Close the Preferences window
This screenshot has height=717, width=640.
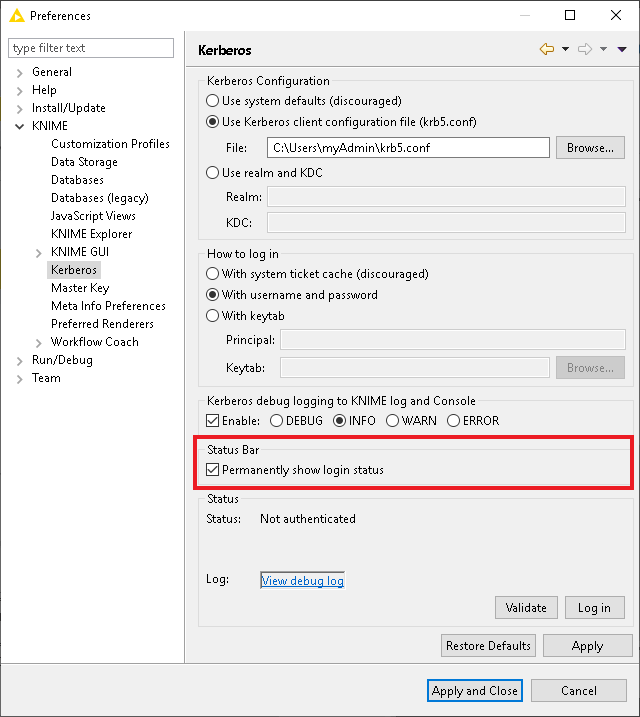coord(616,15)
